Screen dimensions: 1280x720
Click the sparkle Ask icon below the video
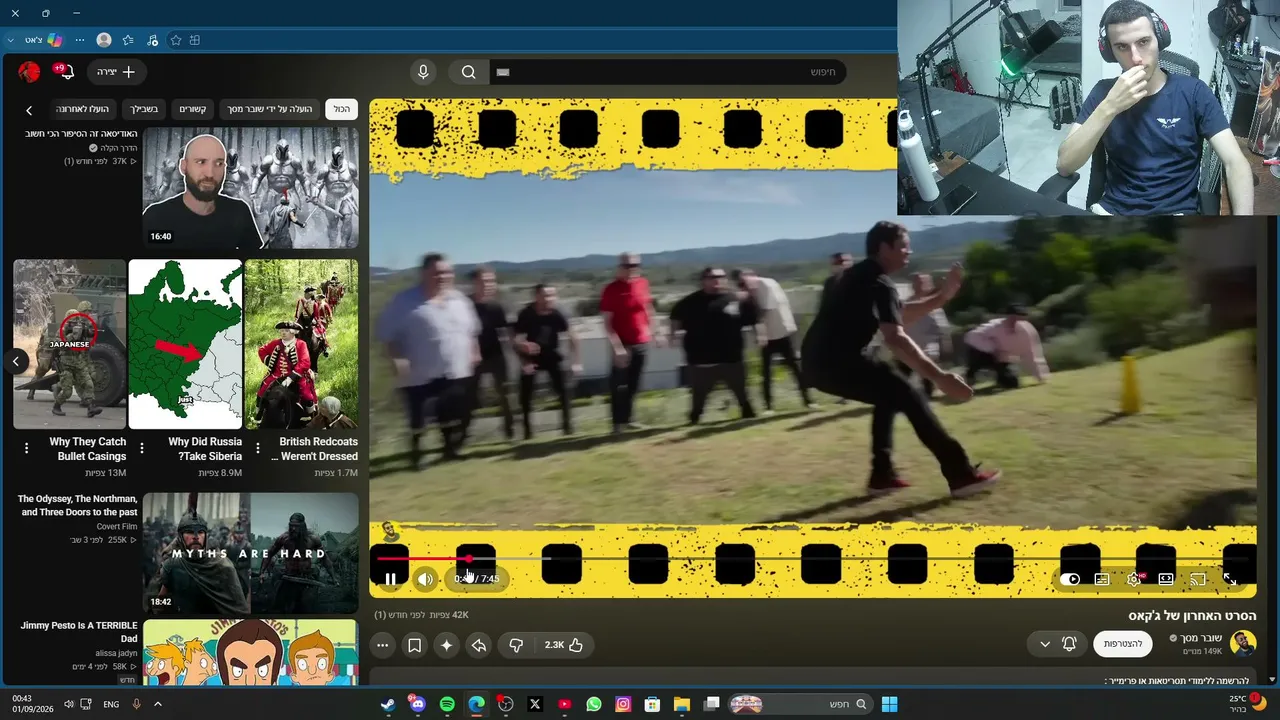446,645
